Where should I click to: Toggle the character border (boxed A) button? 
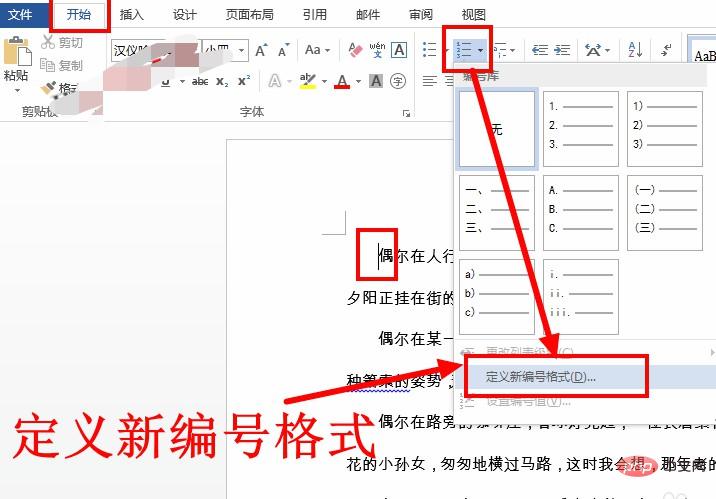click(x=399, y=50)
